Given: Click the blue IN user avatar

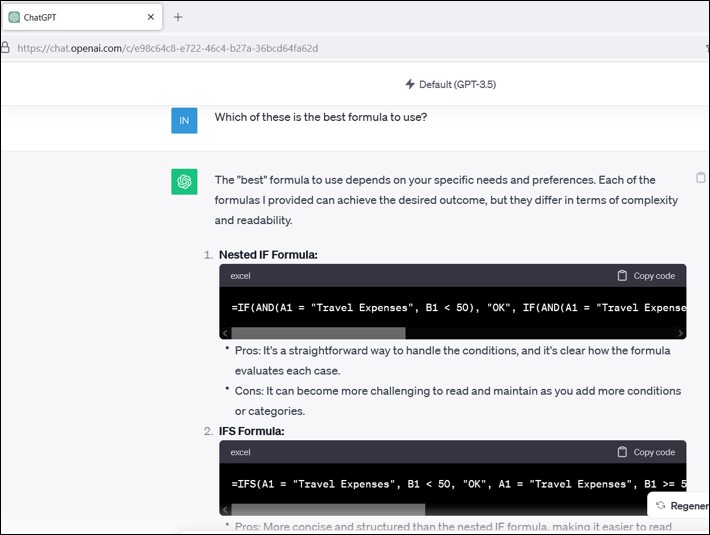Looking at the screenshot, I should (x=184, y=120).
